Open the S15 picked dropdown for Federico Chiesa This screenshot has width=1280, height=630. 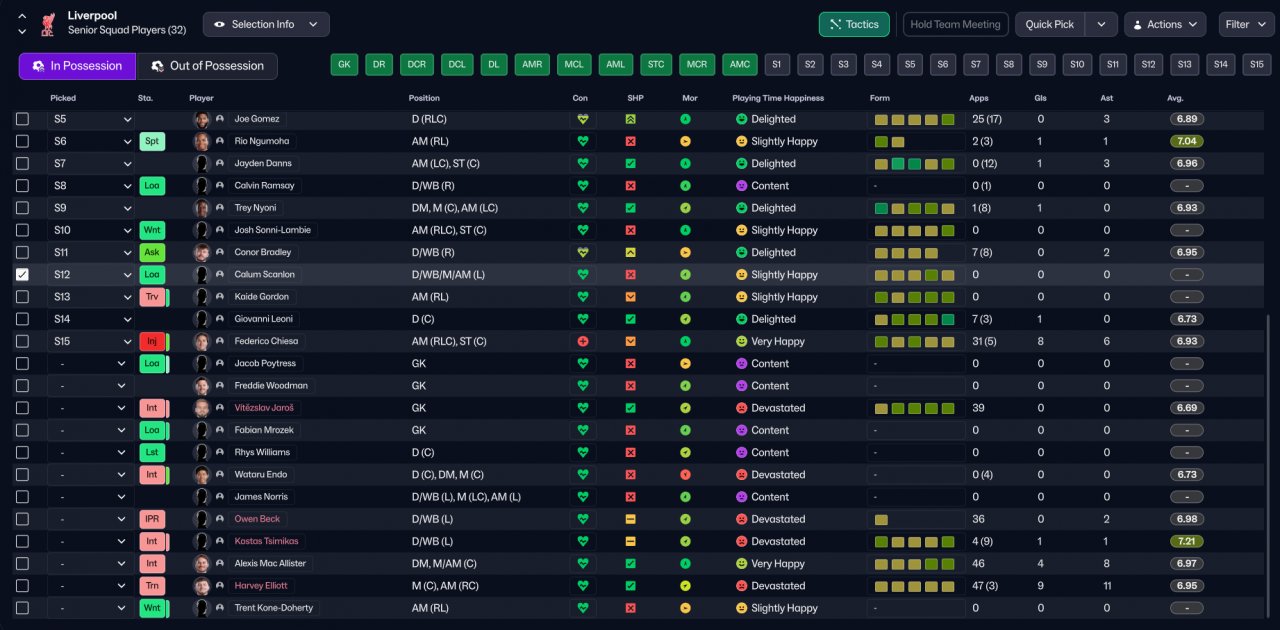91,341
